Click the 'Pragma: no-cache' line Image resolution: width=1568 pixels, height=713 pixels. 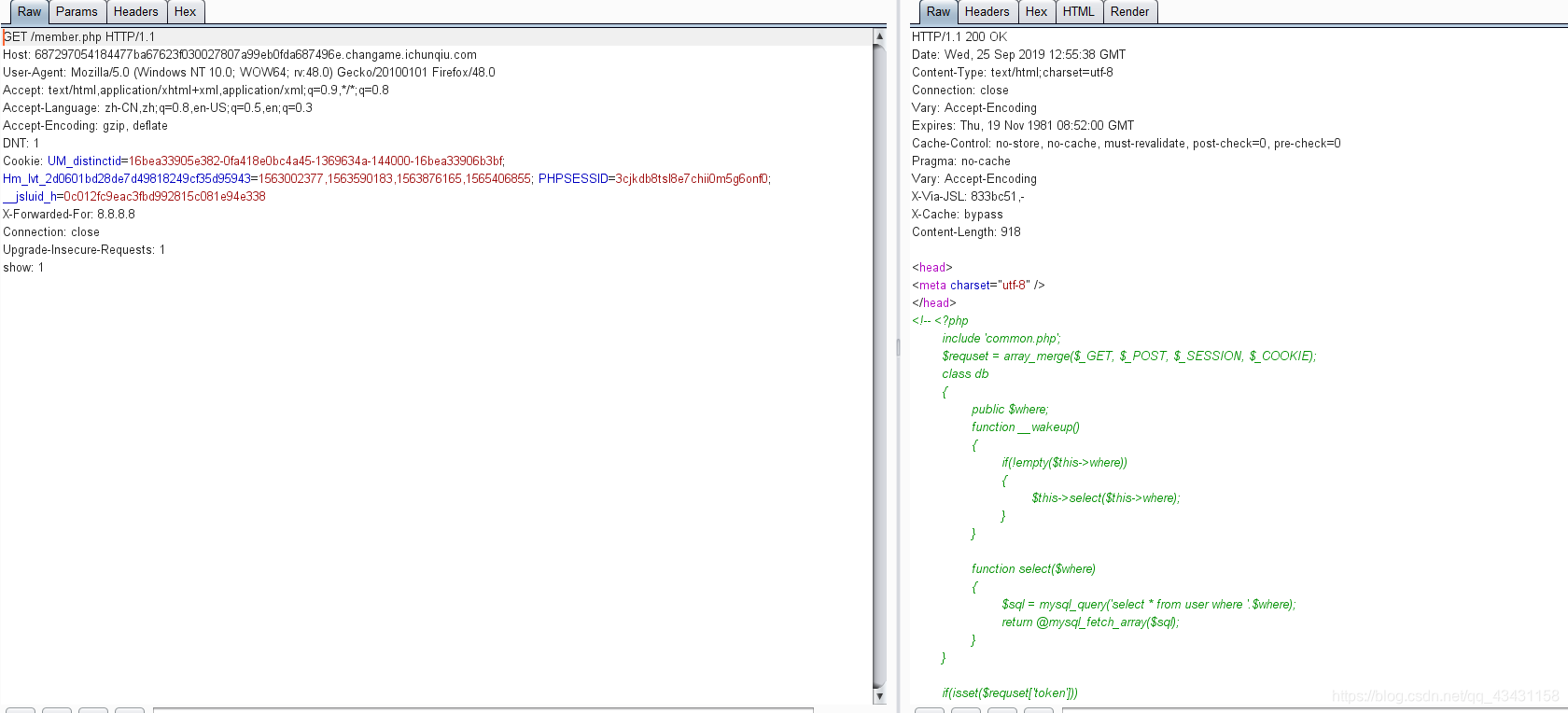coord(961,161)
